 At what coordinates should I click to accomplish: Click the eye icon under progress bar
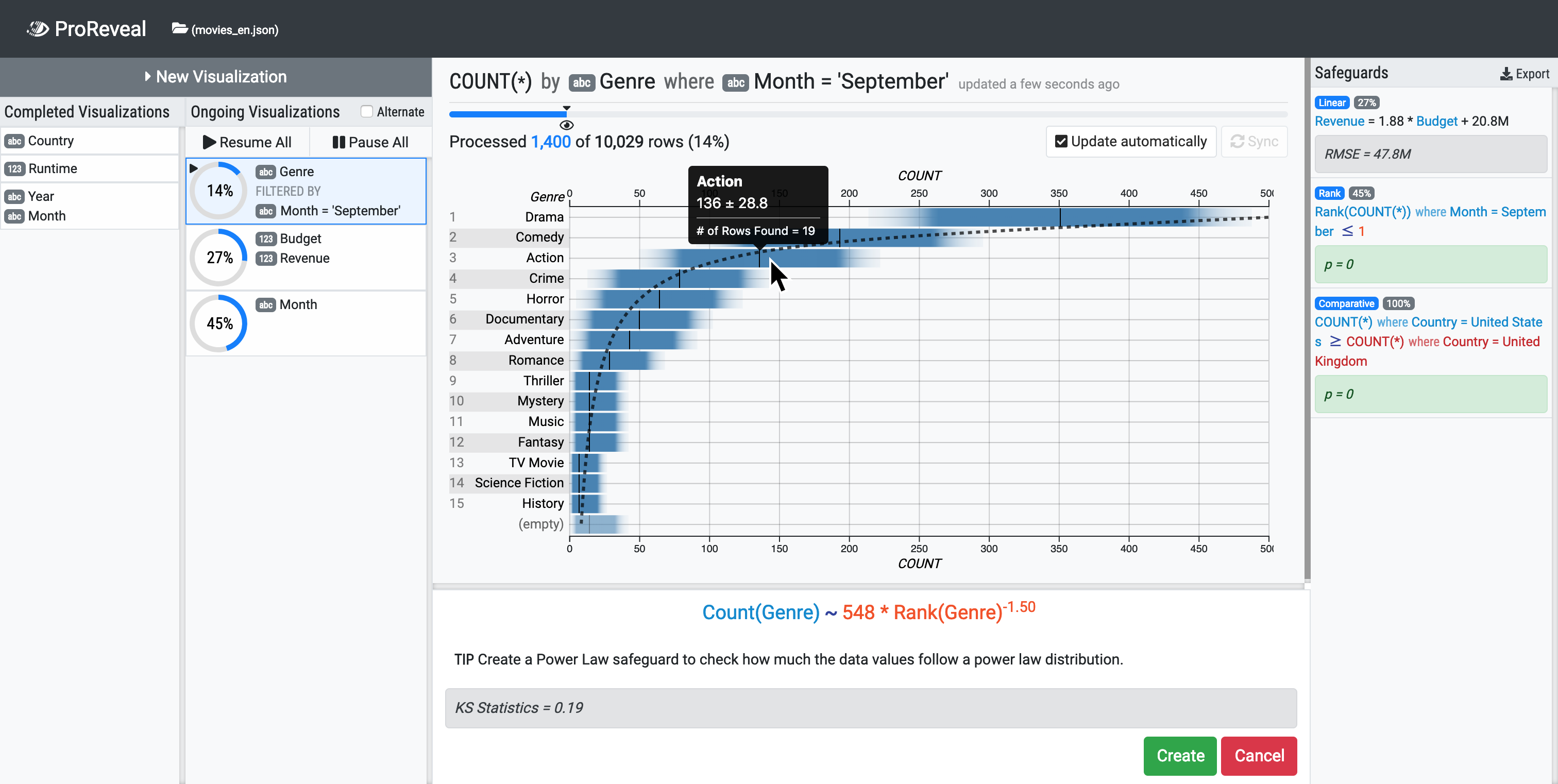(566, 125)
